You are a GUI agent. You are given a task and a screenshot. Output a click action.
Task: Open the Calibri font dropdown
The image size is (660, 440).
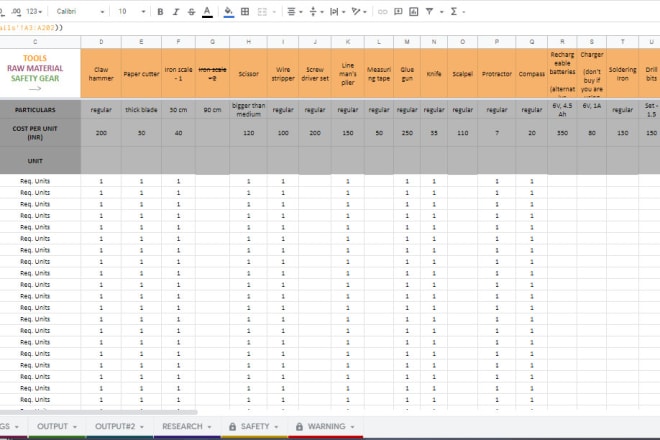80,12
